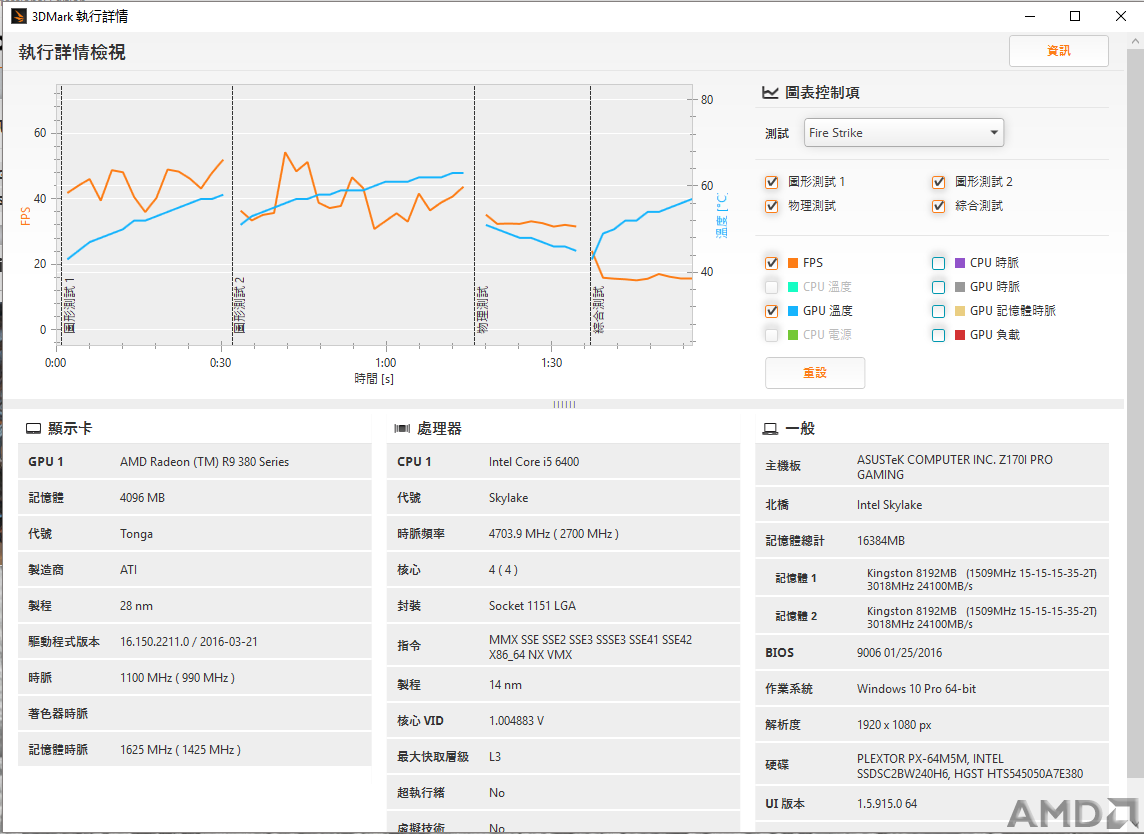Screen dimensions: 1144x834
Task: Click the 14 nm process value
Action: coord(506,684)
